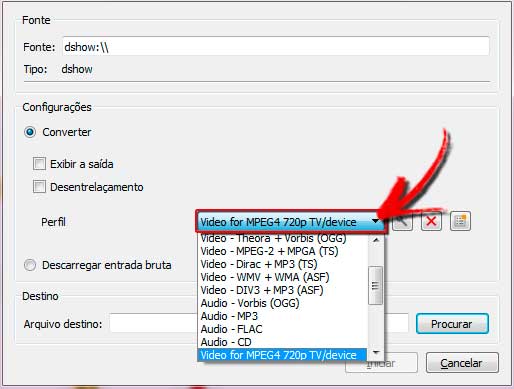The width and height of the screenshot is (514, 389).
Task: Click the profile list scroll up arrow
Action: tap(376, 240)
